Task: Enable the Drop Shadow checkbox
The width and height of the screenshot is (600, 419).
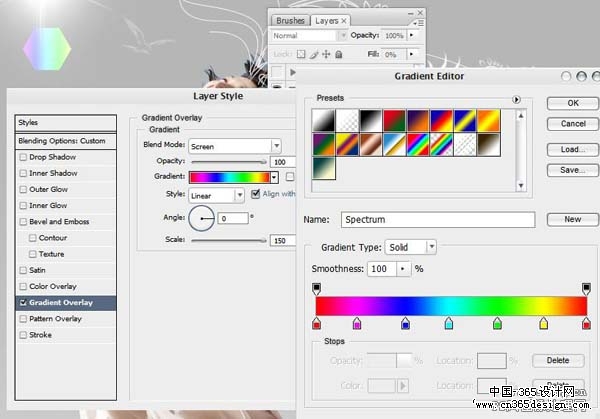Action: 23,157
